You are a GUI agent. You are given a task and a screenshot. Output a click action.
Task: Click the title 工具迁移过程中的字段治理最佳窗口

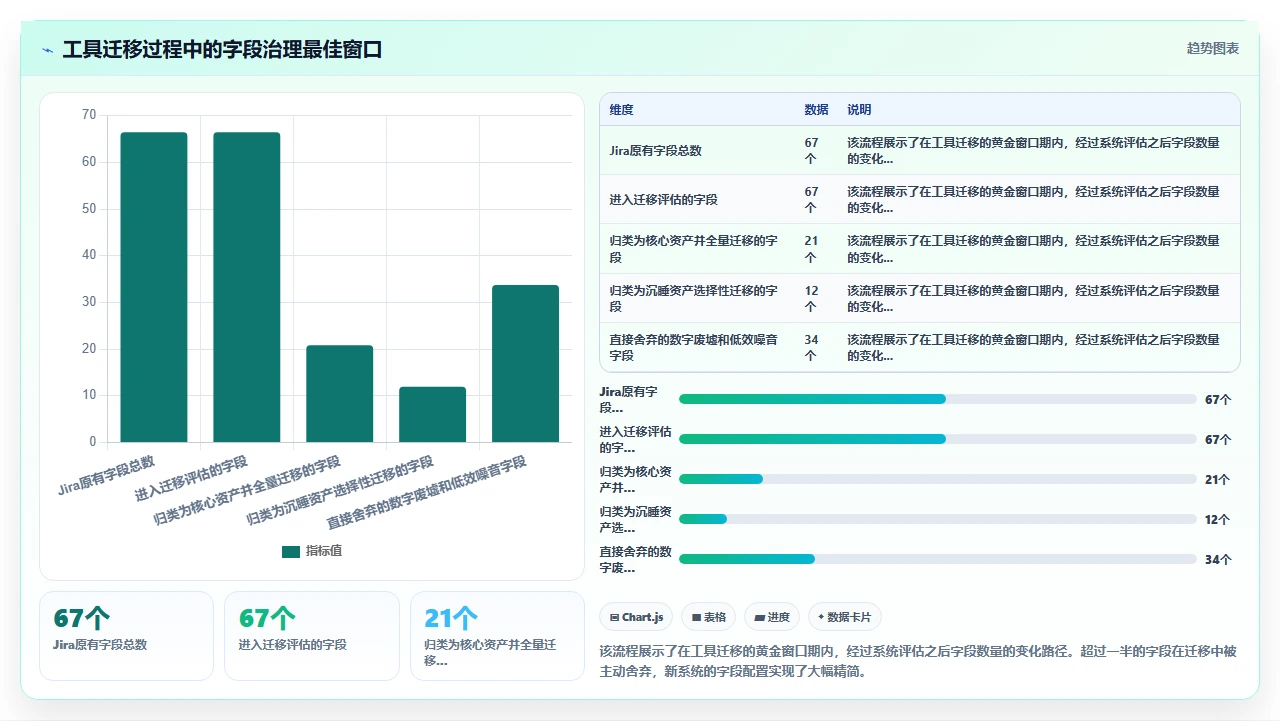point(222,50)
